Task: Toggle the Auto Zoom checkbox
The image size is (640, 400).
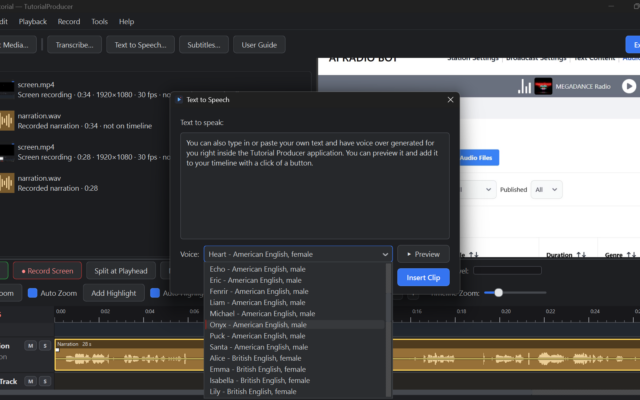Action: click(x=33, y=293)
